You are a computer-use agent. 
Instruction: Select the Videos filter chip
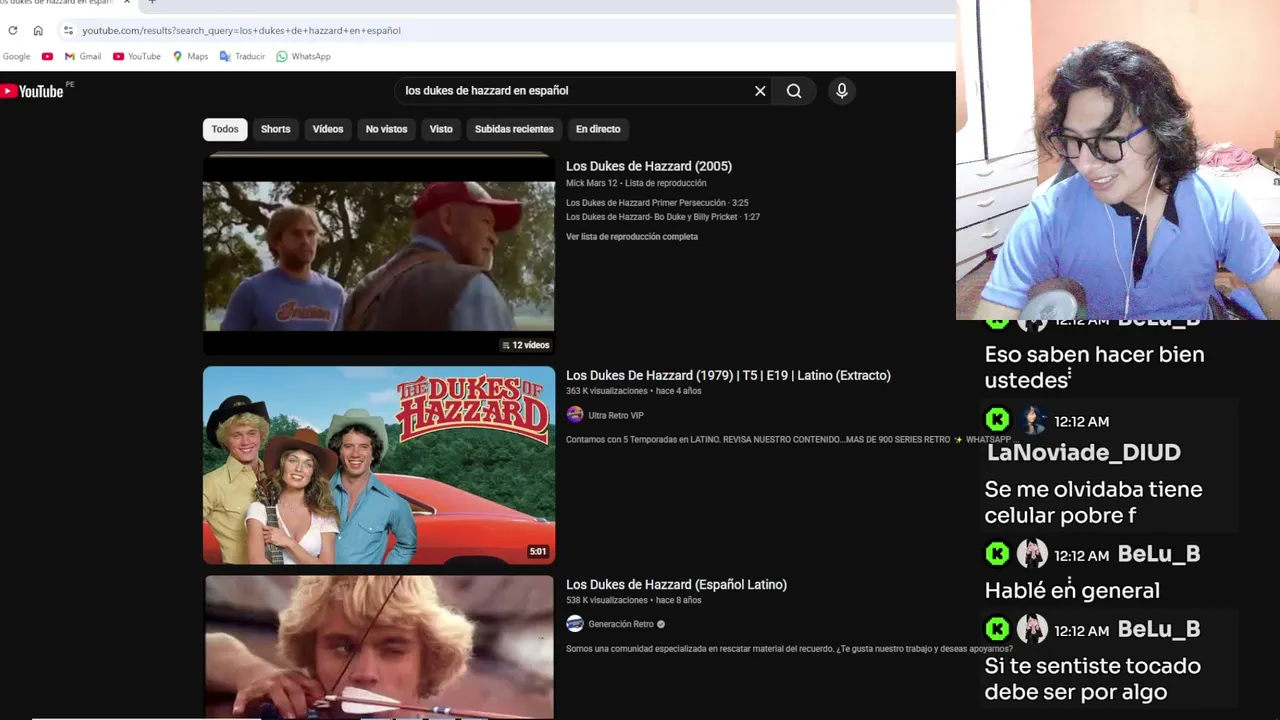pos(328,129)
